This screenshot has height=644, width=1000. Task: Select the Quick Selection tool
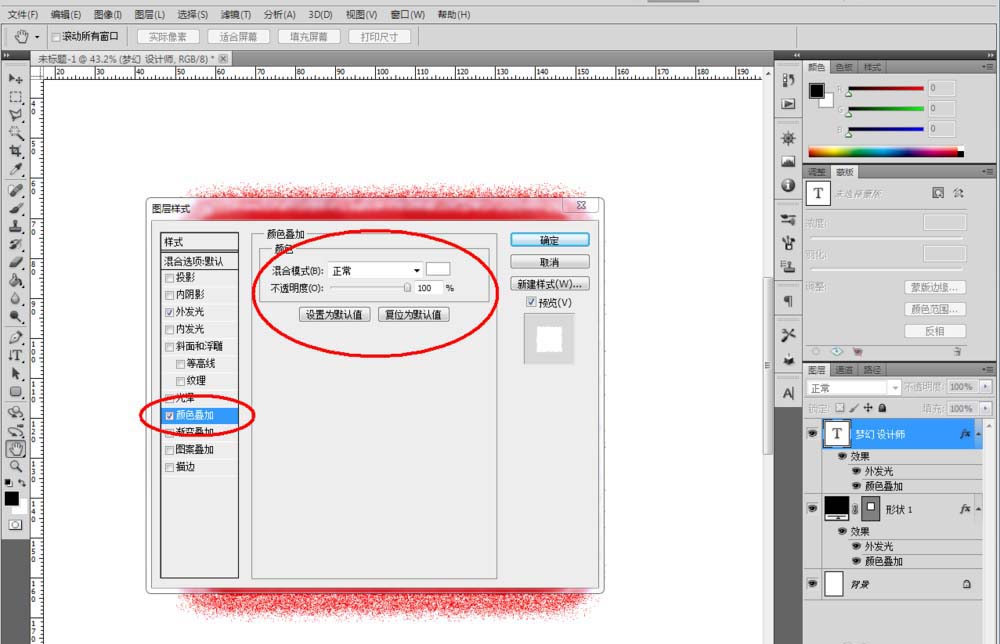tap(15, 133)
